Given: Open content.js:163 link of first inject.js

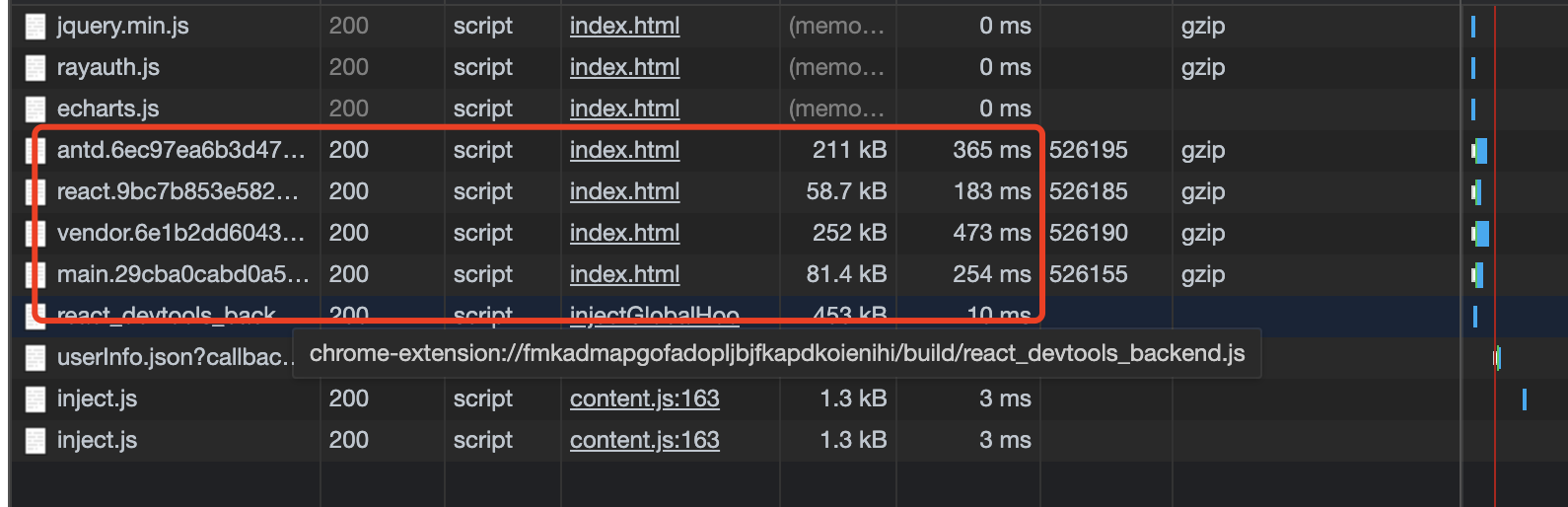Looking at the screenshot, I should (x=645, y=399).
